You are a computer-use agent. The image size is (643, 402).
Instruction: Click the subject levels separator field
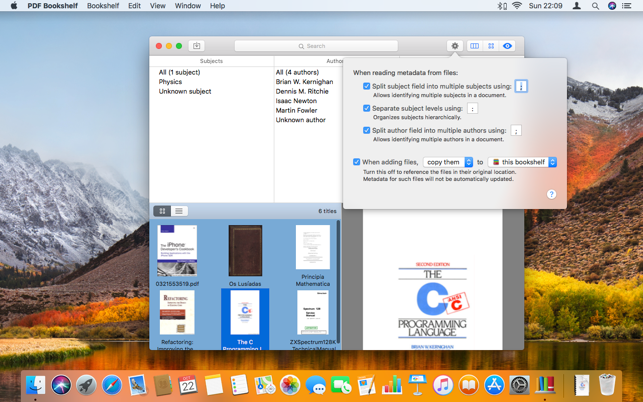tap(472, 108)
